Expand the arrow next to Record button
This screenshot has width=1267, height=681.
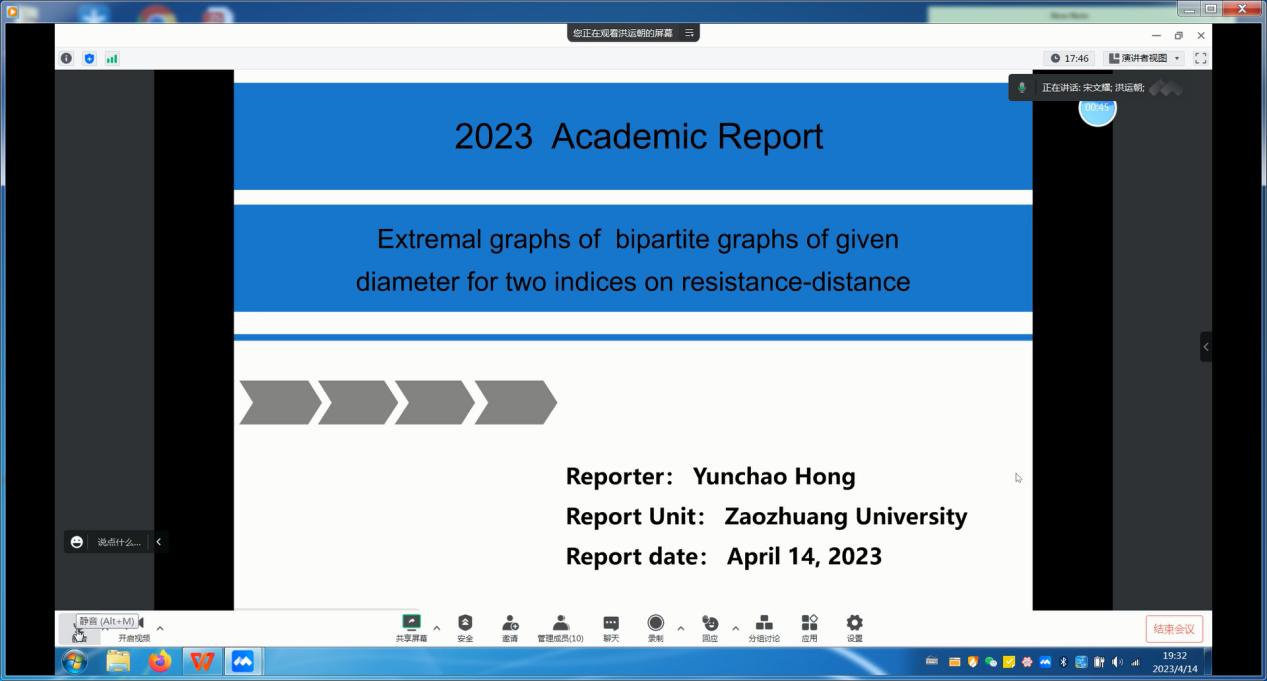pyautogui.click(x=681, y=629)
